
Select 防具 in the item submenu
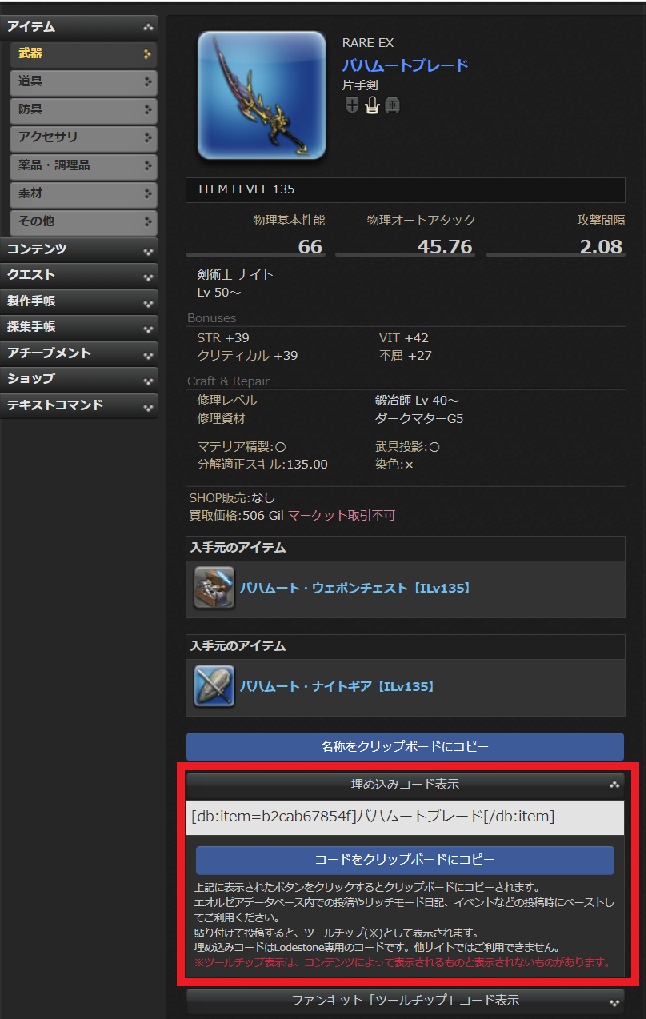[84, 109]
